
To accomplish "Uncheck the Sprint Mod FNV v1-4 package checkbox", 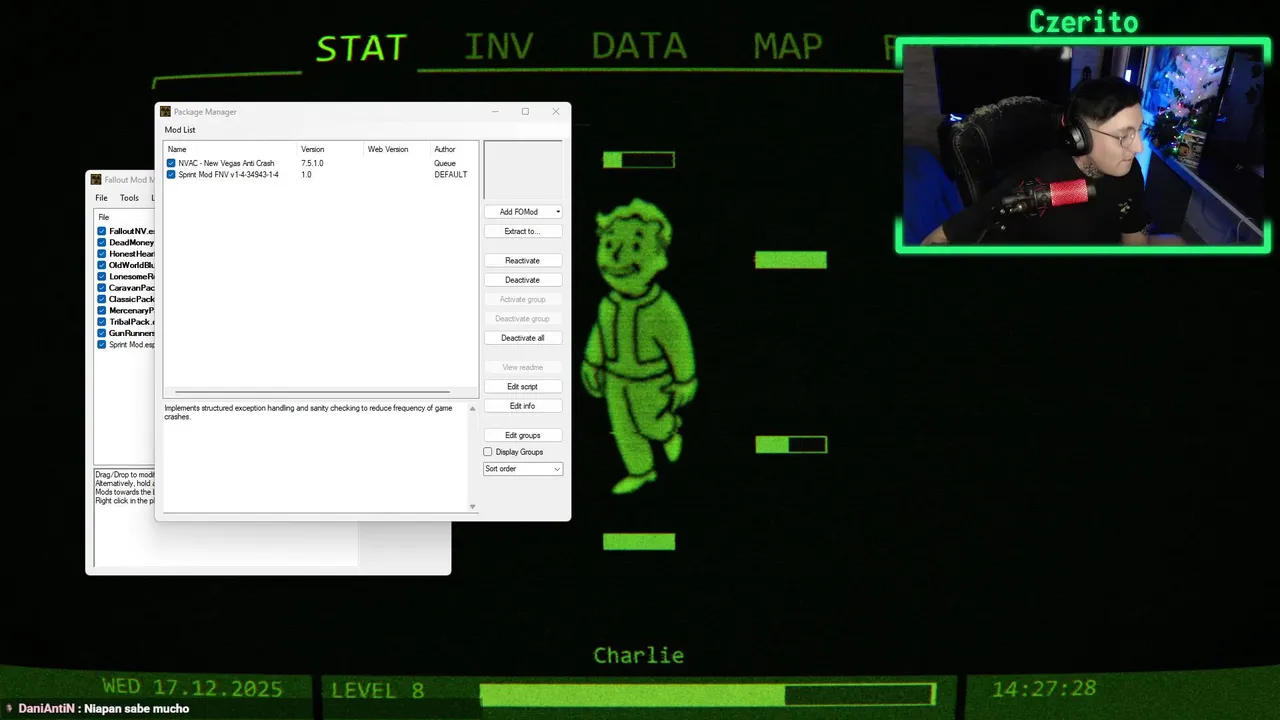I will click(x=171, y=175).
